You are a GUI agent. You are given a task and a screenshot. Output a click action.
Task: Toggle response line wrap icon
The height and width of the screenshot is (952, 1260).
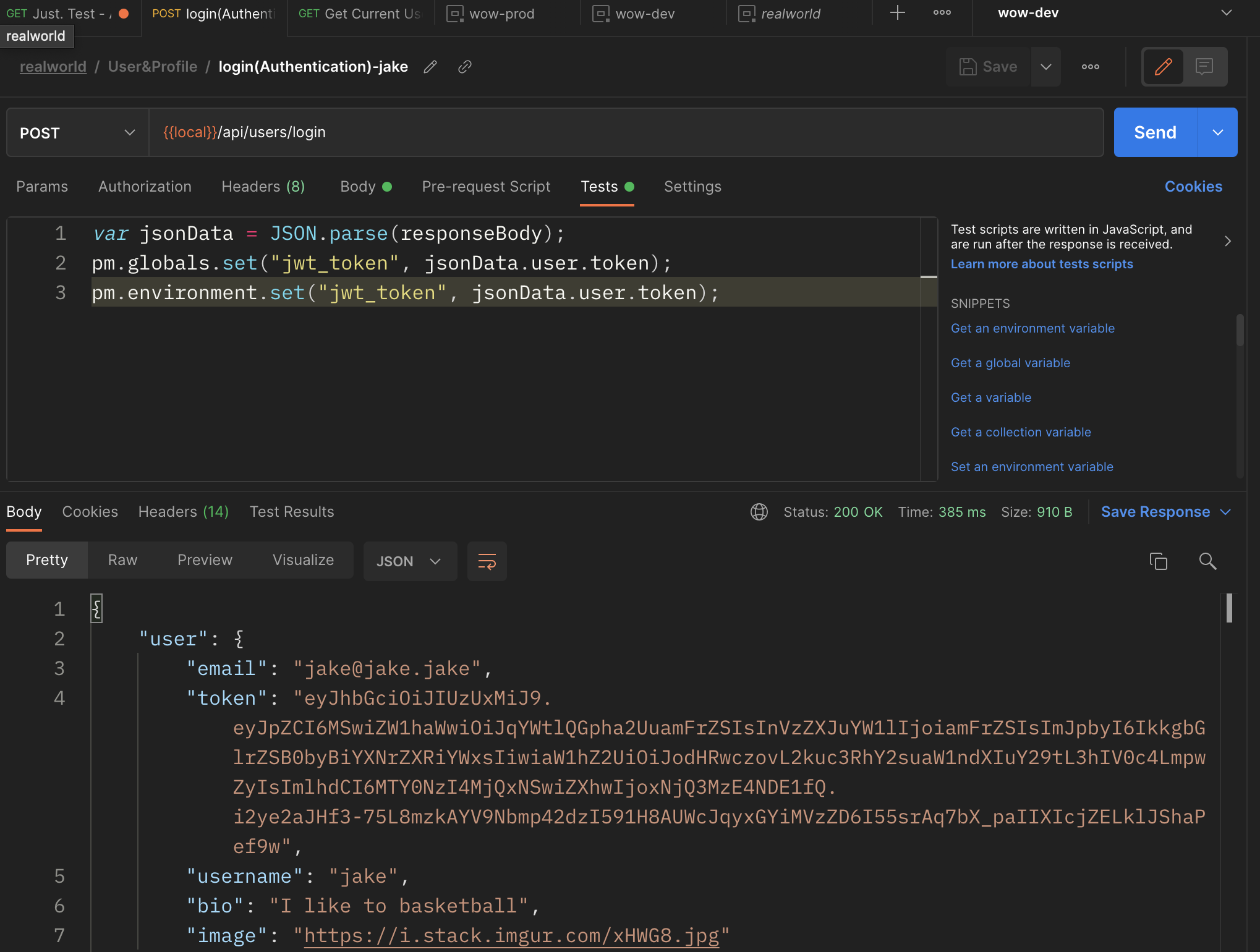(x=487, y=561)
